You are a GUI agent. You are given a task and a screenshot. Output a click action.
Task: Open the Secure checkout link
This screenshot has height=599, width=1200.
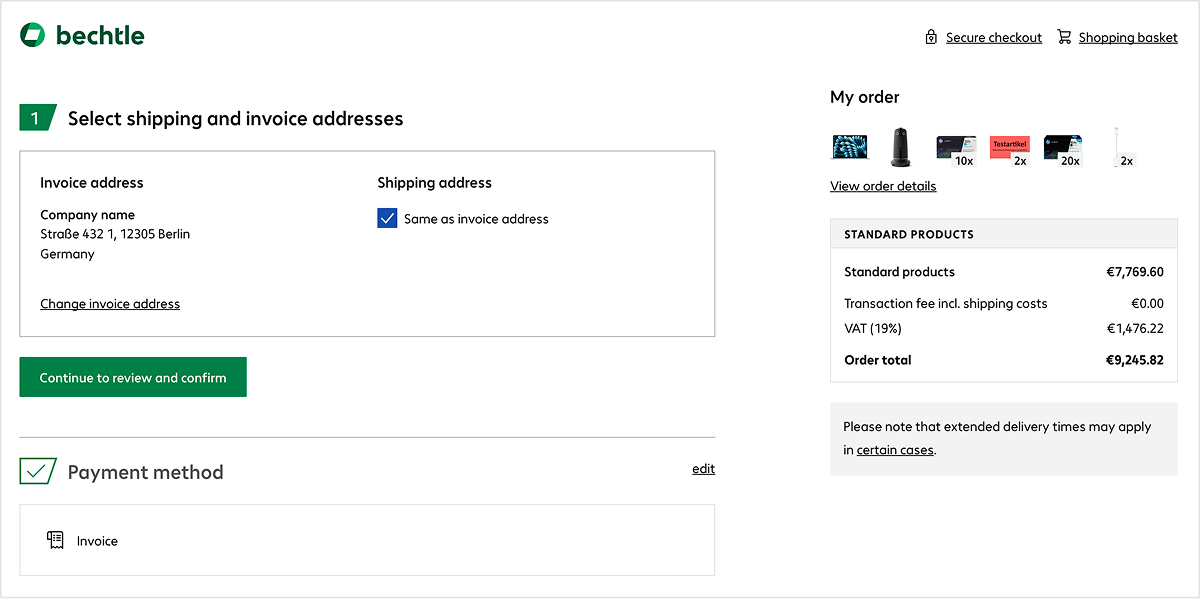tap(995, 37)
